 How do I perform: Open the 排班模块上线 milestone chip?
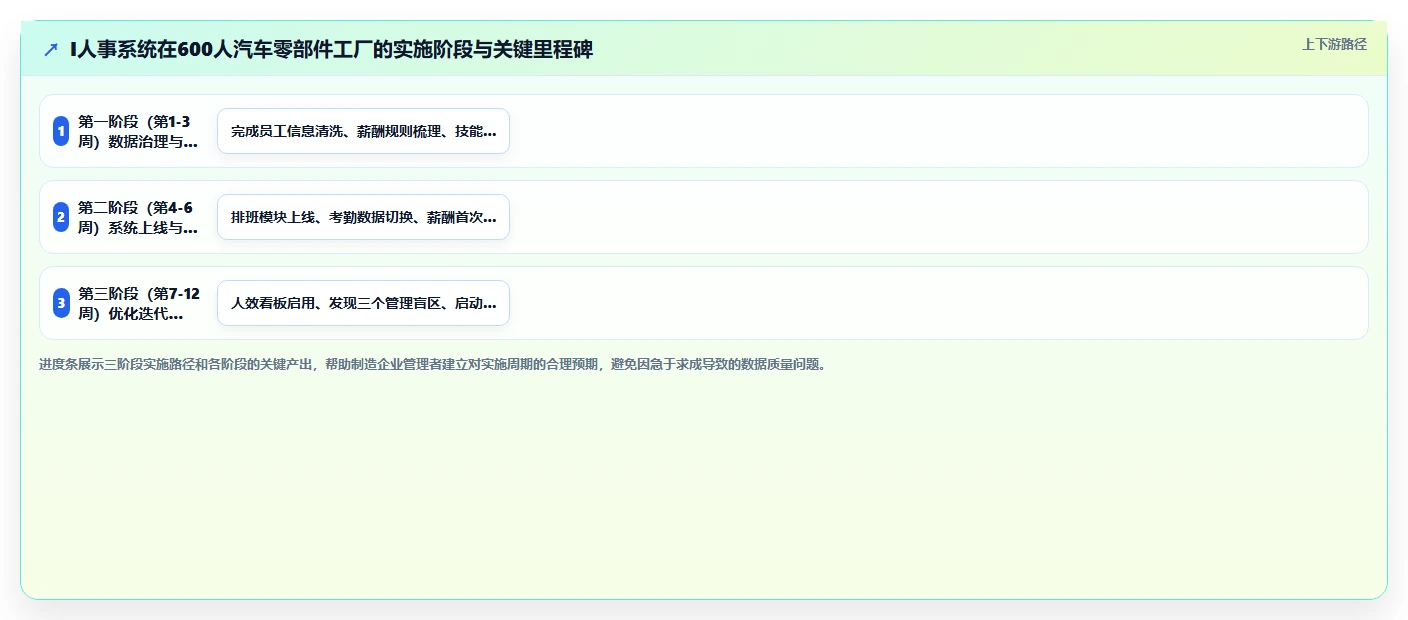tap(363, 217)
